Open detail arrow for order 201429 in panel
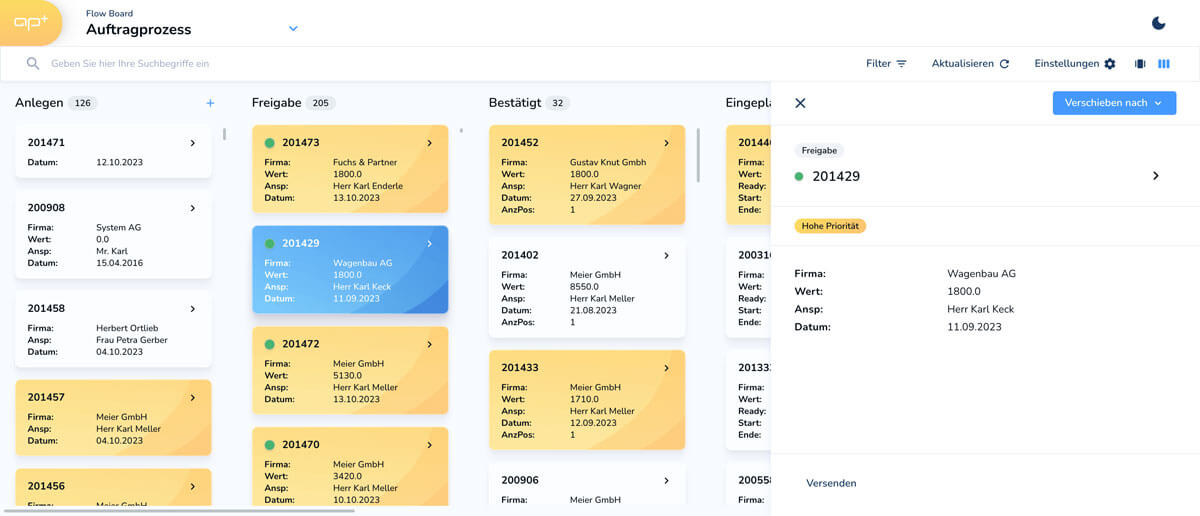The image size is (1200, 516). [1155, 176]
